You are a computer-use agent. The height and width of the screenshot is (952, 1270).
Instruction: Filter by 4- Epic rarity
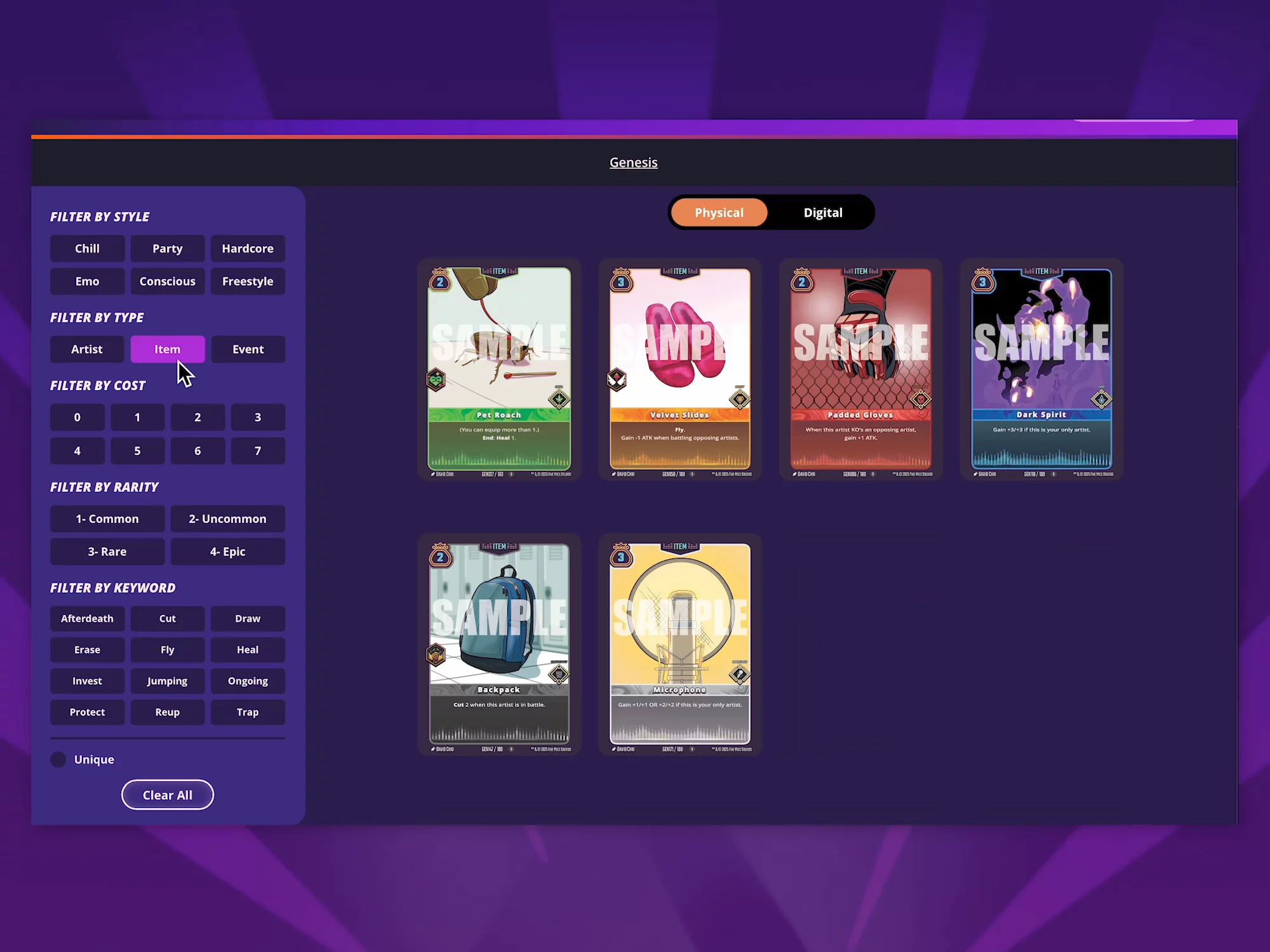(228, 552)
